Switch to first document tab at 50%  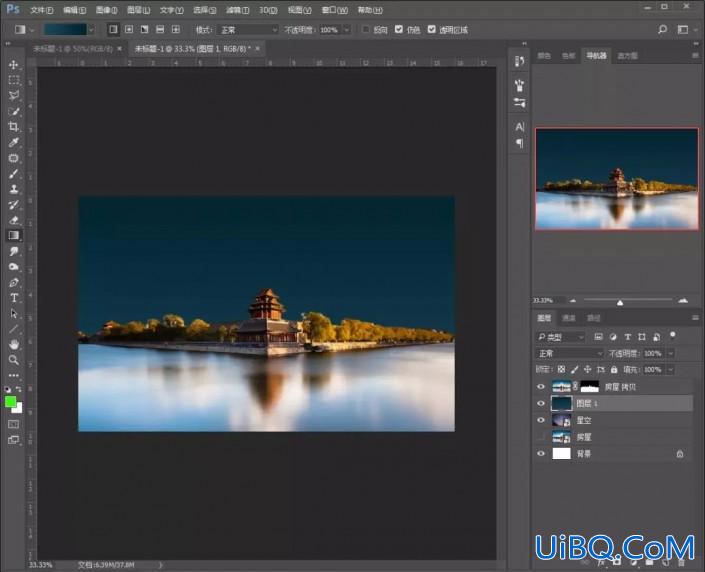coord(73,49)
